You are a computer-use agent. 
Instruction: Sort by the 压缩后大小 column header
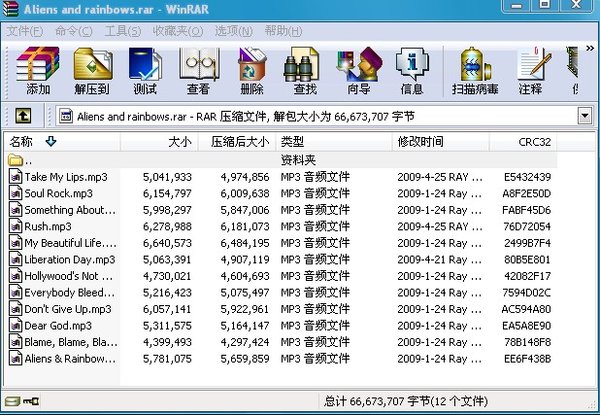click(x=237, y=142)
